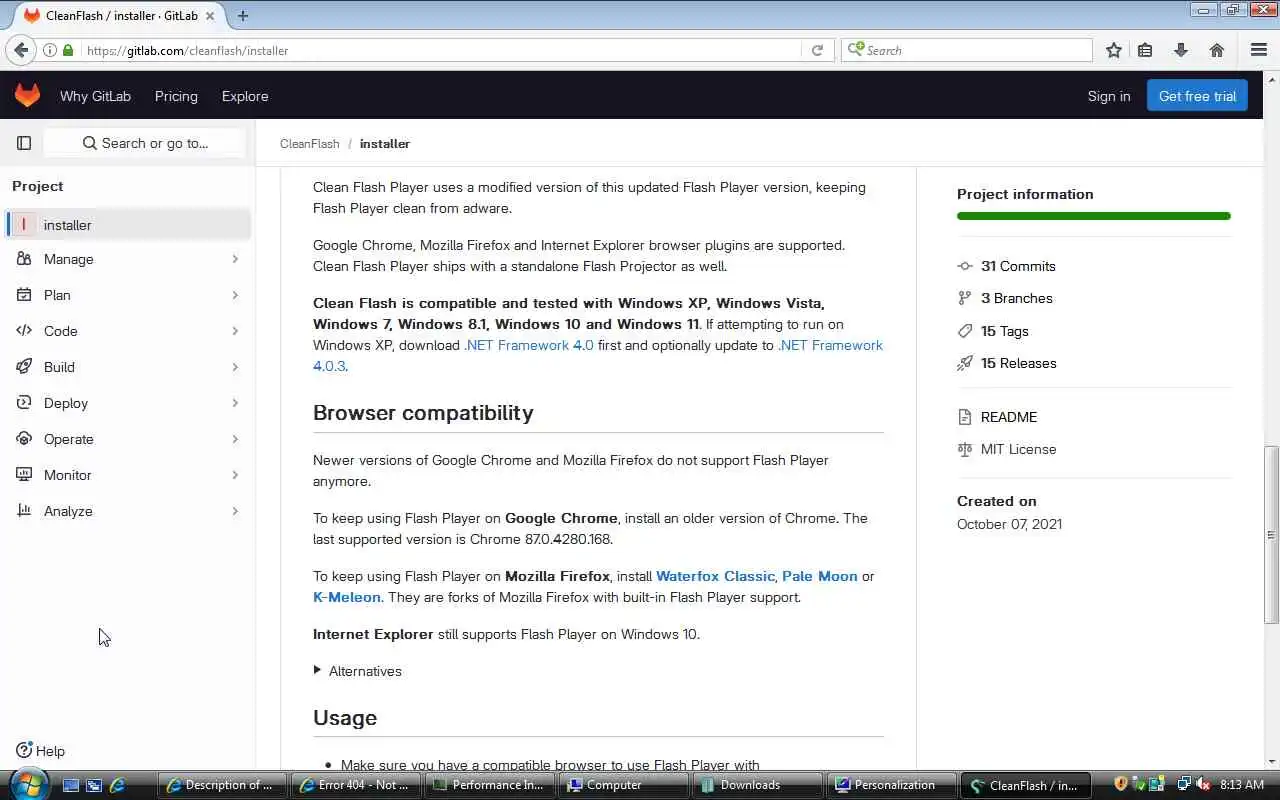Open the README link

(1009, 417)
